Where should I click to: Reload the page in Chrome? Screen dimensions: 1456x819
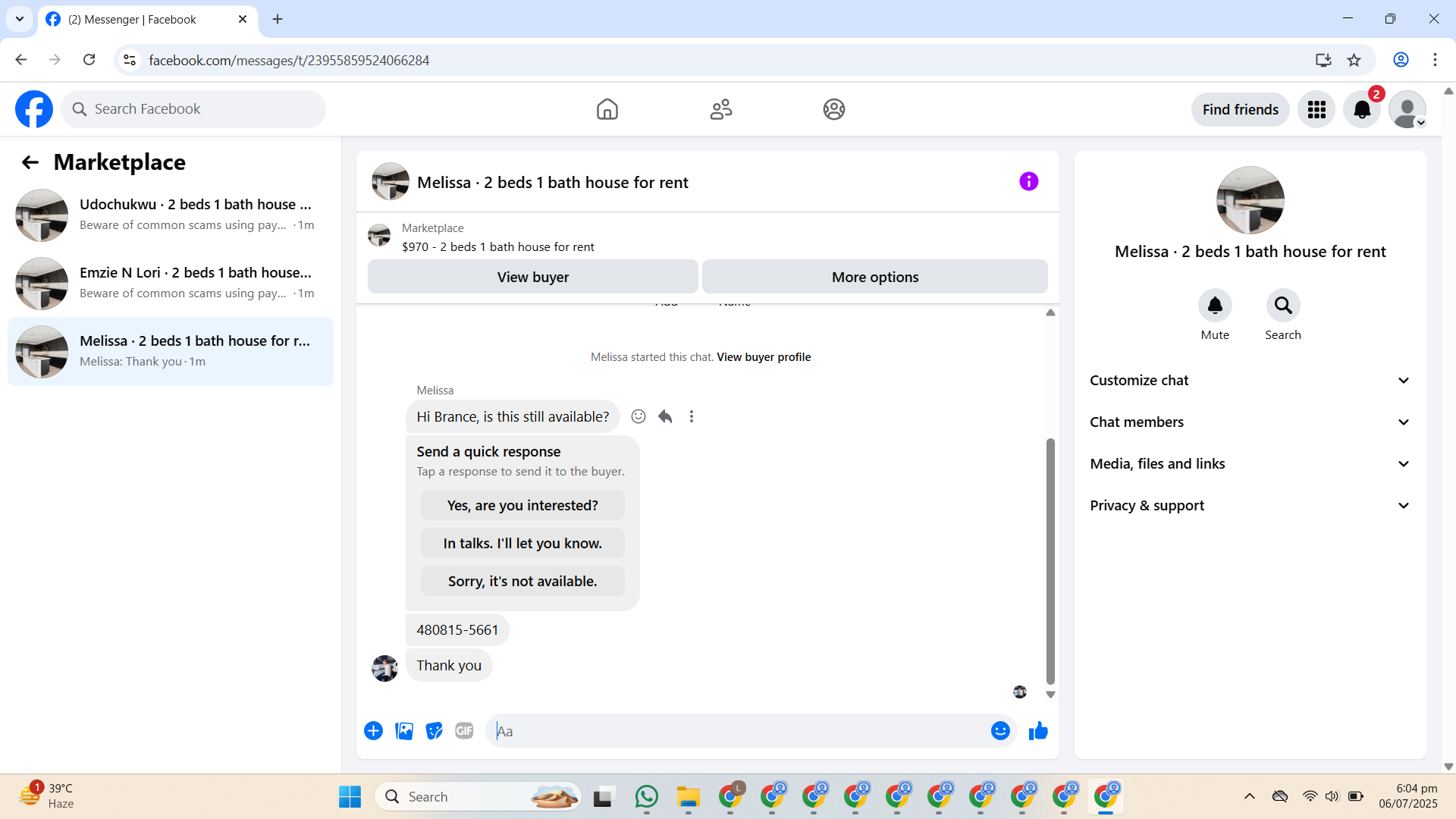click(89, 60)
